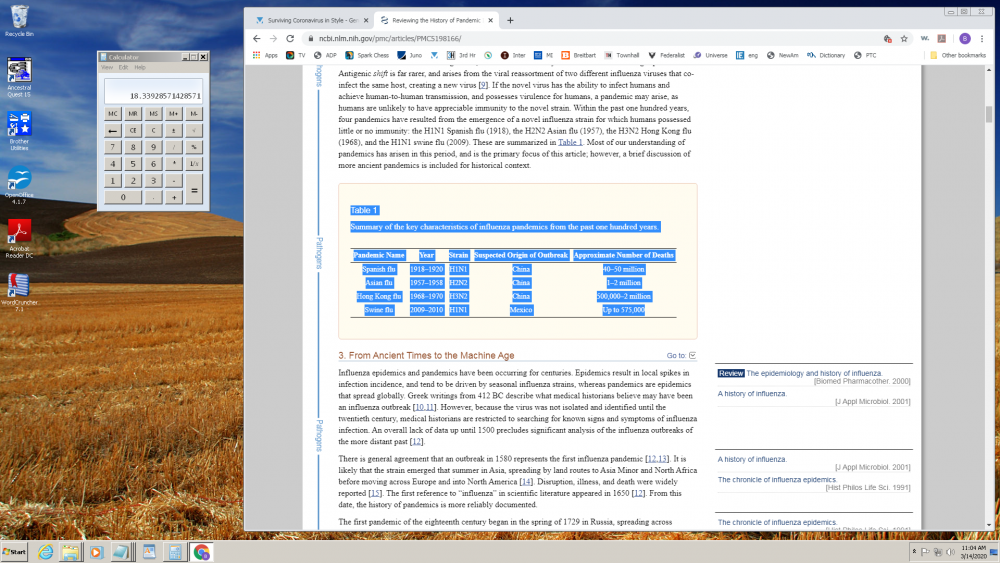This screenshot has width=1000, height=563.
Task: Bookmark this page with the star icon
Action: coord(904,39)
